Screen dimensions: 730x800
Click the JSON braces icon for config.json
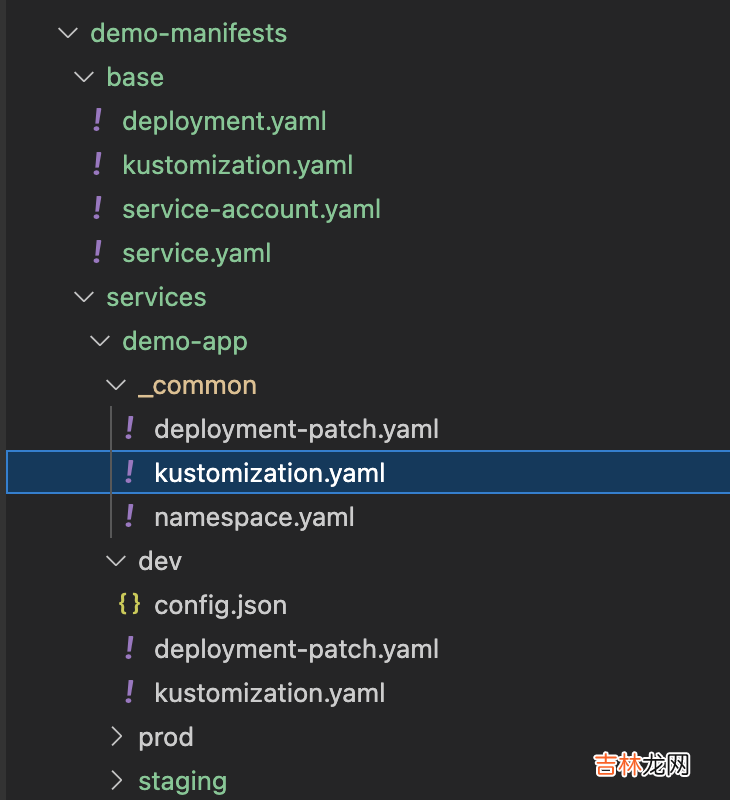[x=129, y=605]
